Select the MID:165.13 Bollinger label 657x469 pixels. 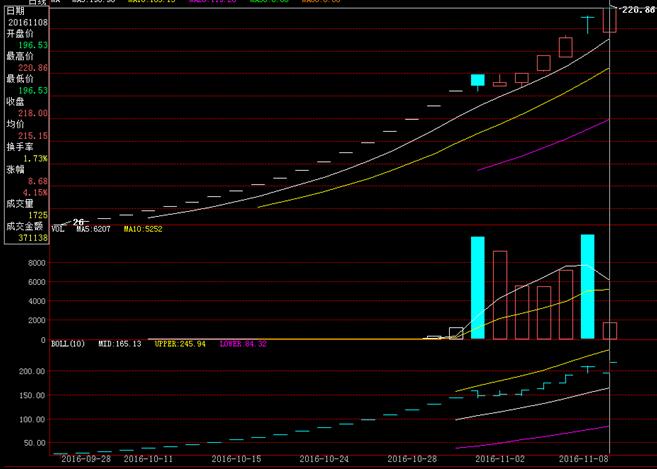[119, 343]
